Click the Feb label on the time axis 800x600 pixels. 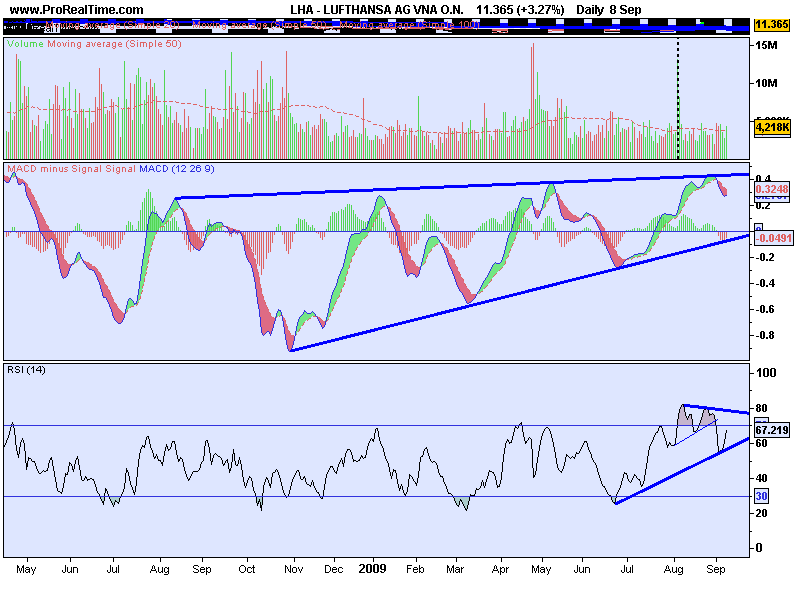[x=415, y=569]
